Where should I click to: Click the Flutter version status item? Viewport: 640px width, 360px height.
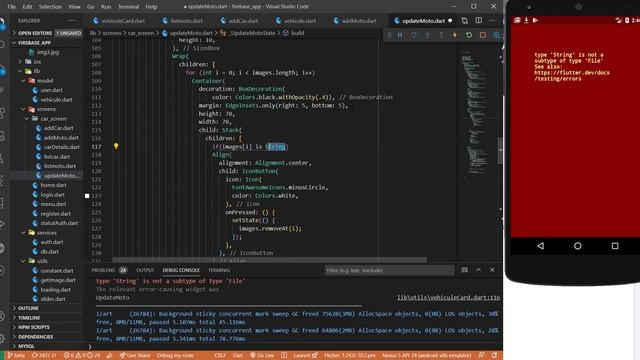point(349,356)
